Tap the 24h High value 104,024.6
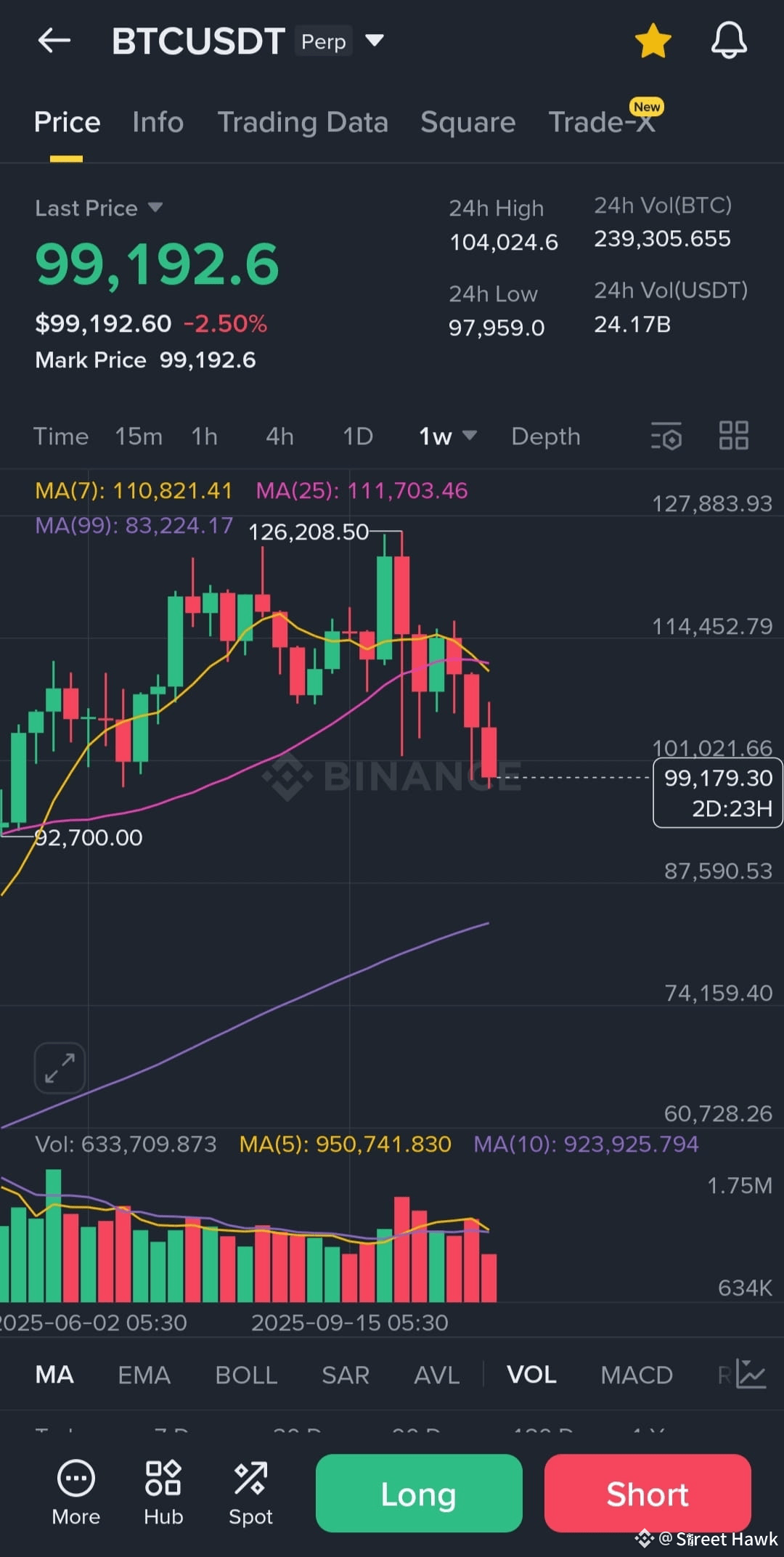The width and height of the screenshot is (784, 1557). [504, 243]
